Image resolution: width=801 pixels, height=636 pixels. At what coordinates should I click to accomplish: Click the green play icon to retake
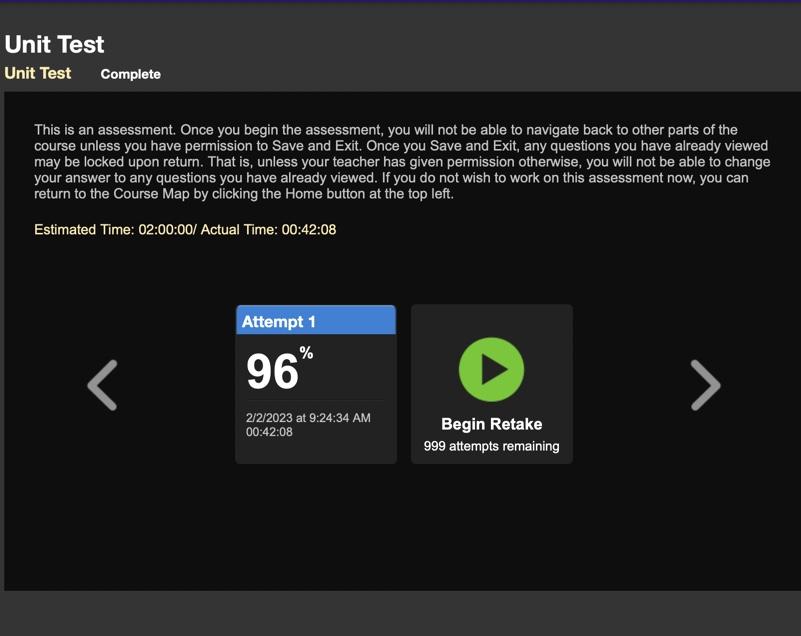click(491, 369)
